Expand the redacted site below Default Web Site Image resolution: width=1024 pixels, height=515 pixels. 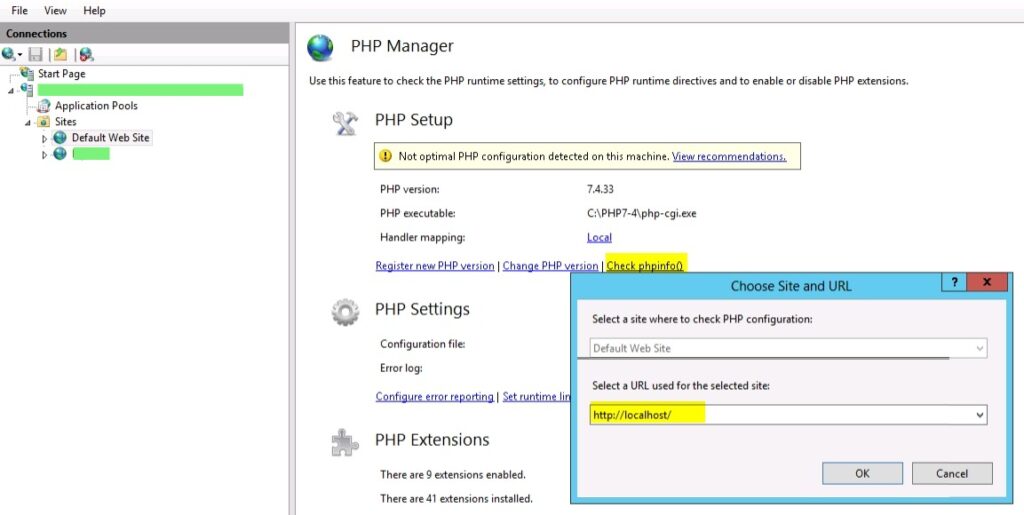click(44, 155)
